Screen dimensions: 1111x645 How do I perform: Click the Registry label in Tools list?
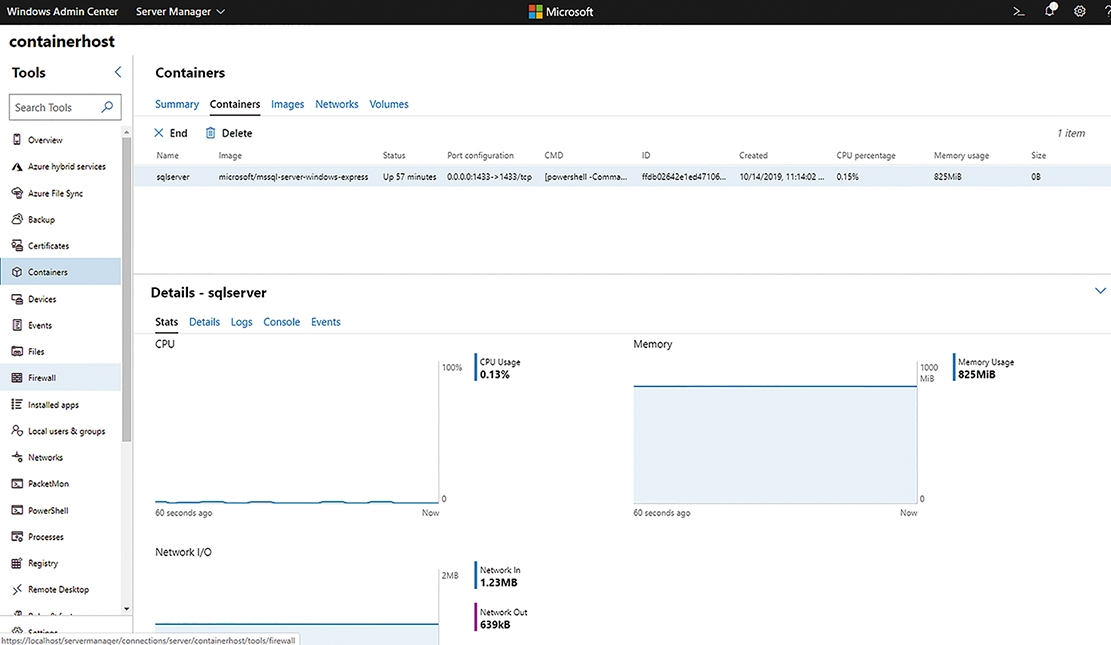pos(43,563)
